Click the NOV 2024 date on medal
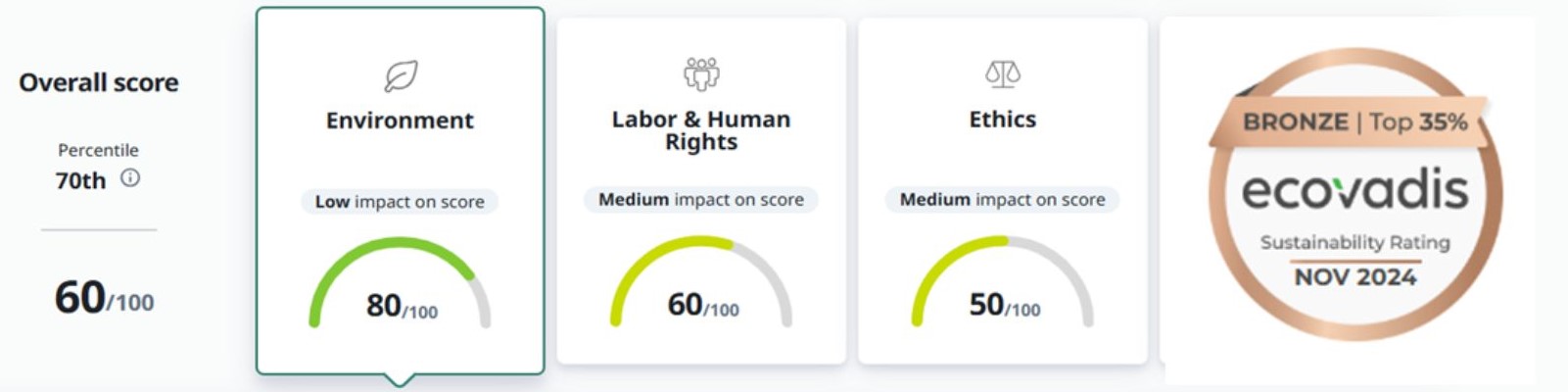The width and height of the screenshot is (1568, 392). [1354, 277]
